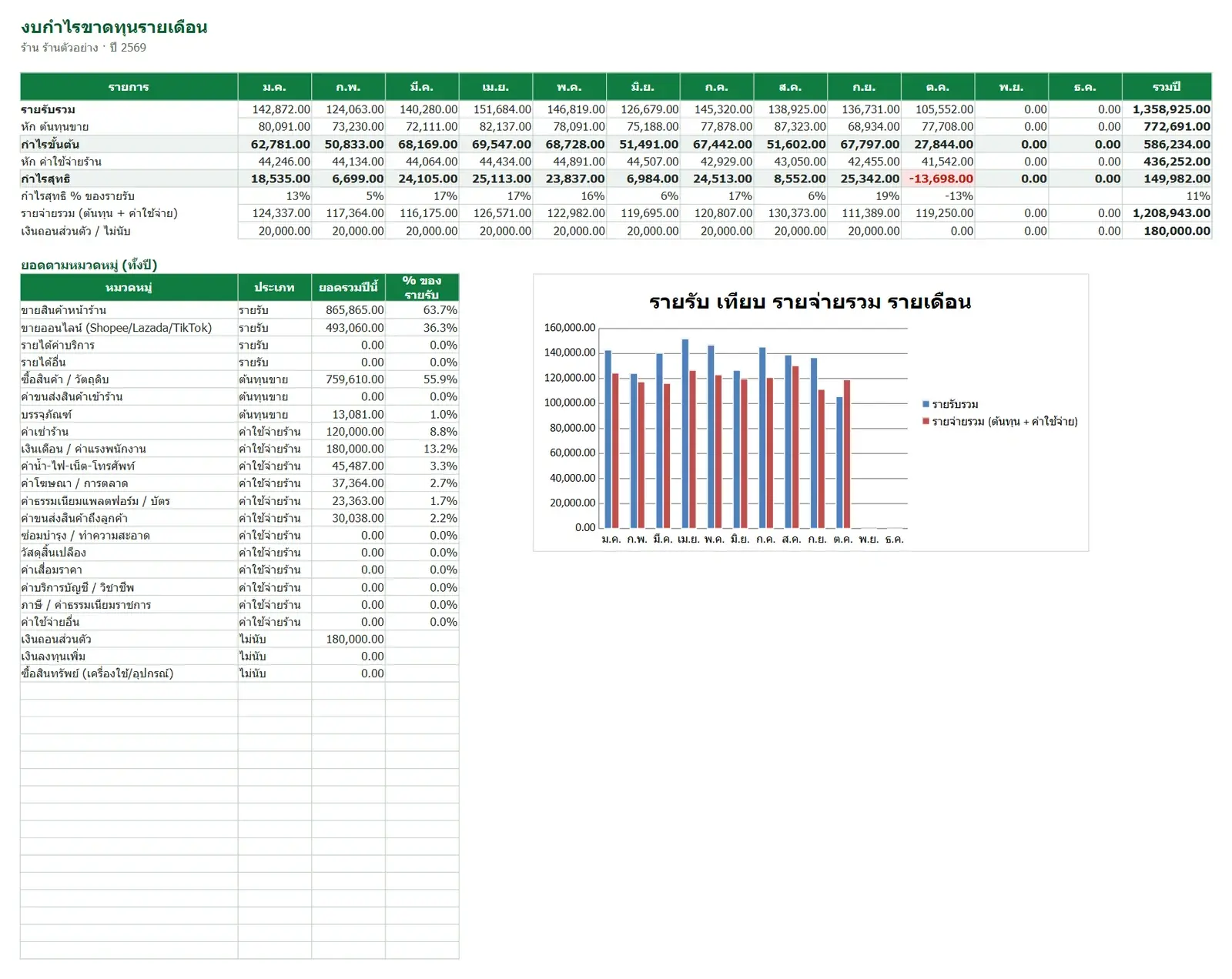Viewport: 1232px width, 979px height.
Task: Select the Shopee/Lazada/TikTok online sales row
Action: [239, 328]
